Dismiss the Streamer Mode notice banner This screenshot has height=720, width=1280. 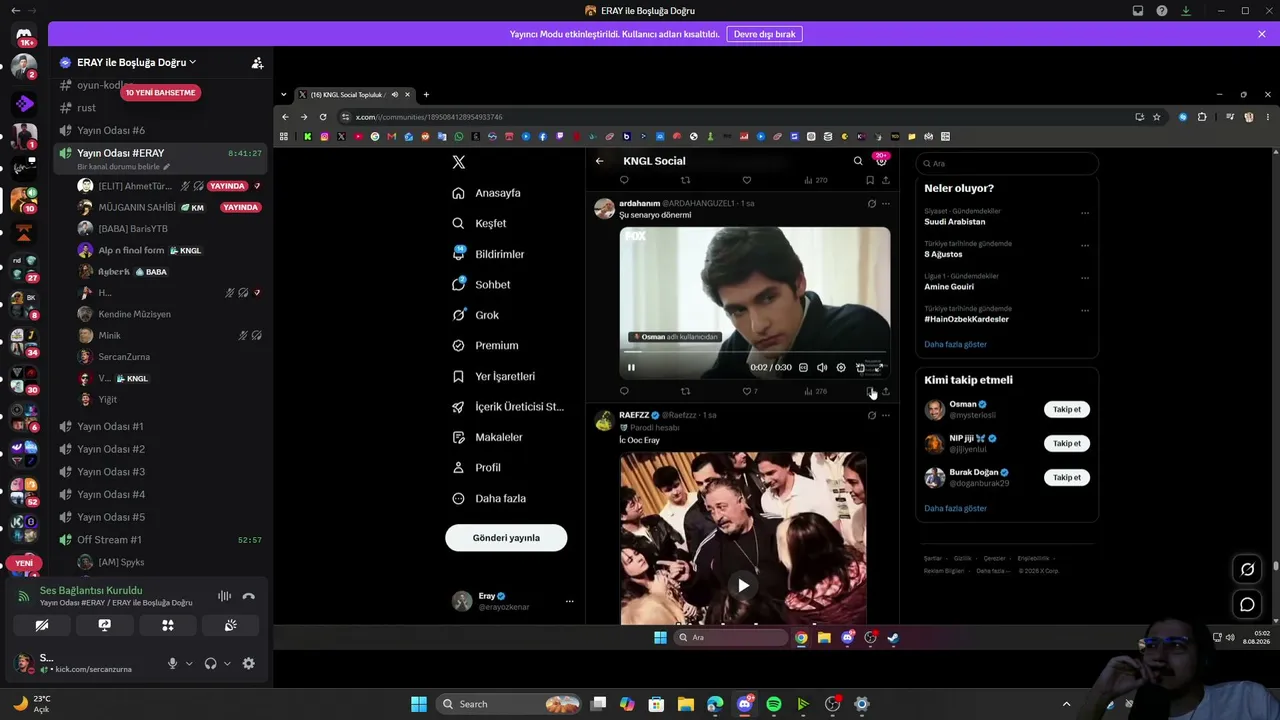[1262, 34]
